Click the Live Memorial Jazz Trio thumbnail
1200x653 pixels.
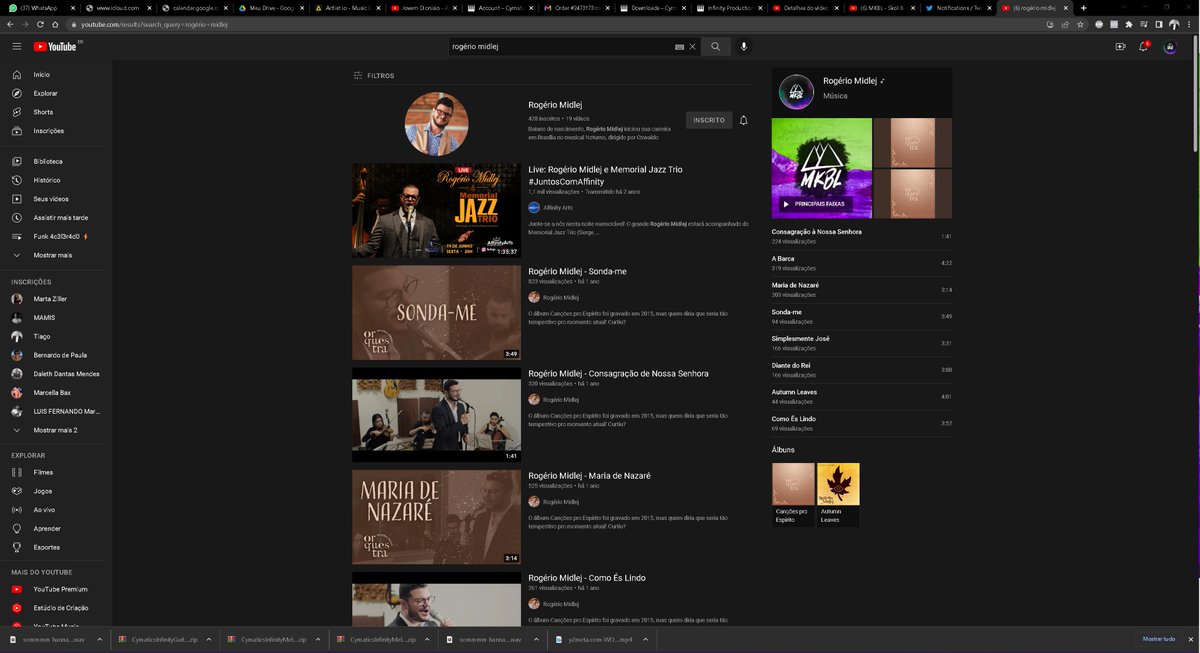(x=436, y=210)
